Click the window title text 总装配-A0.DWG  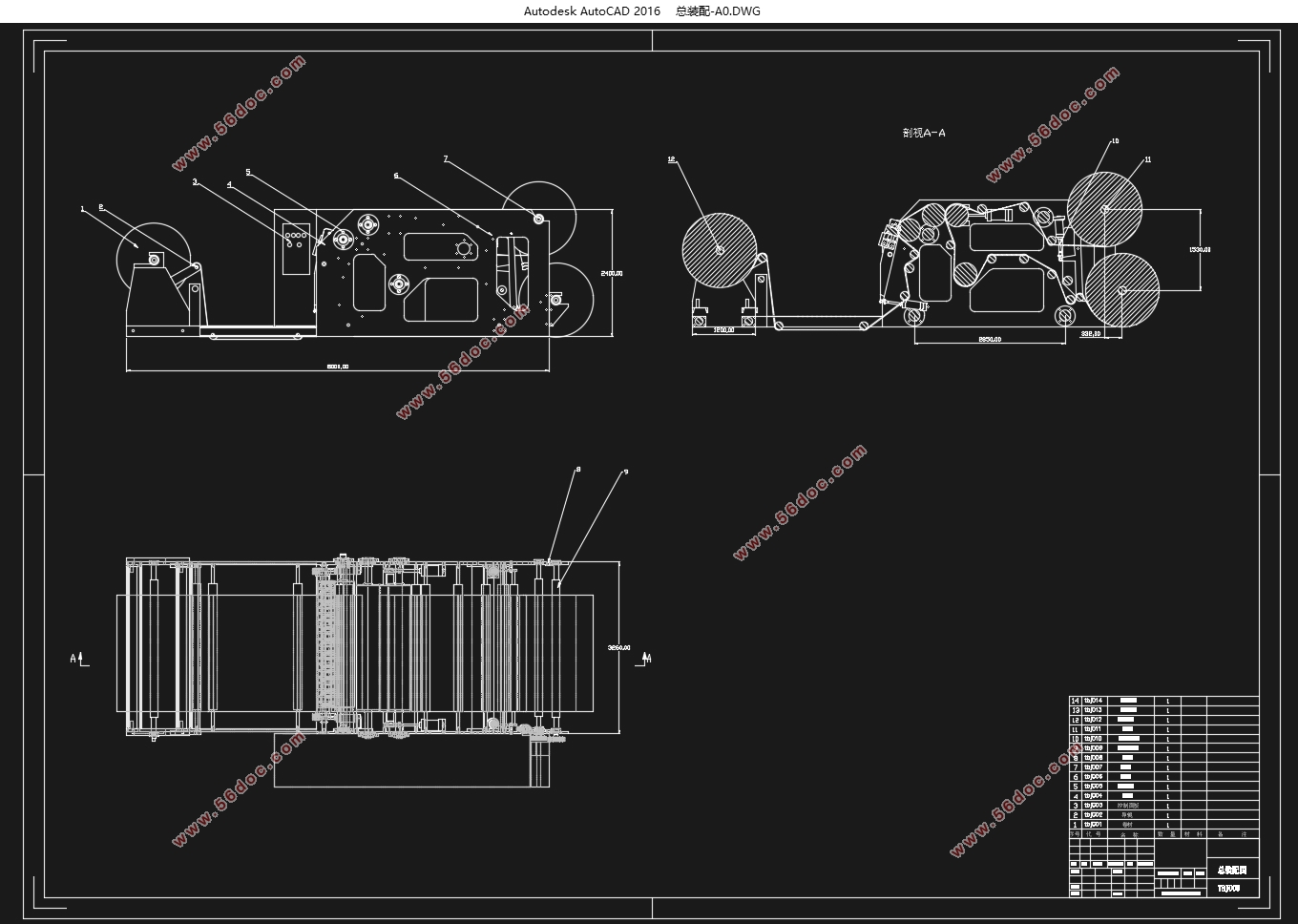[x=718, y=11]
